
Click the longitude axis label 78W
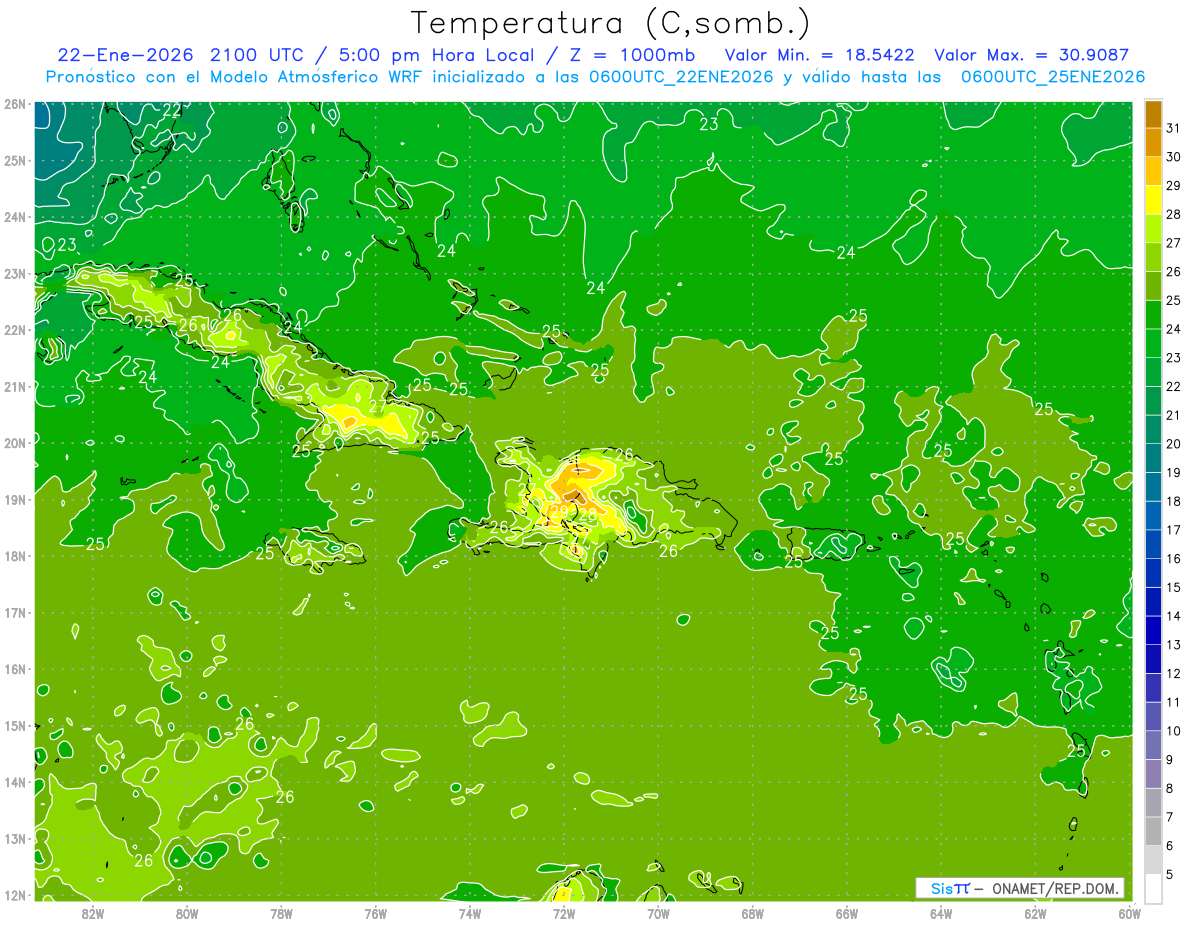[281, 913]
